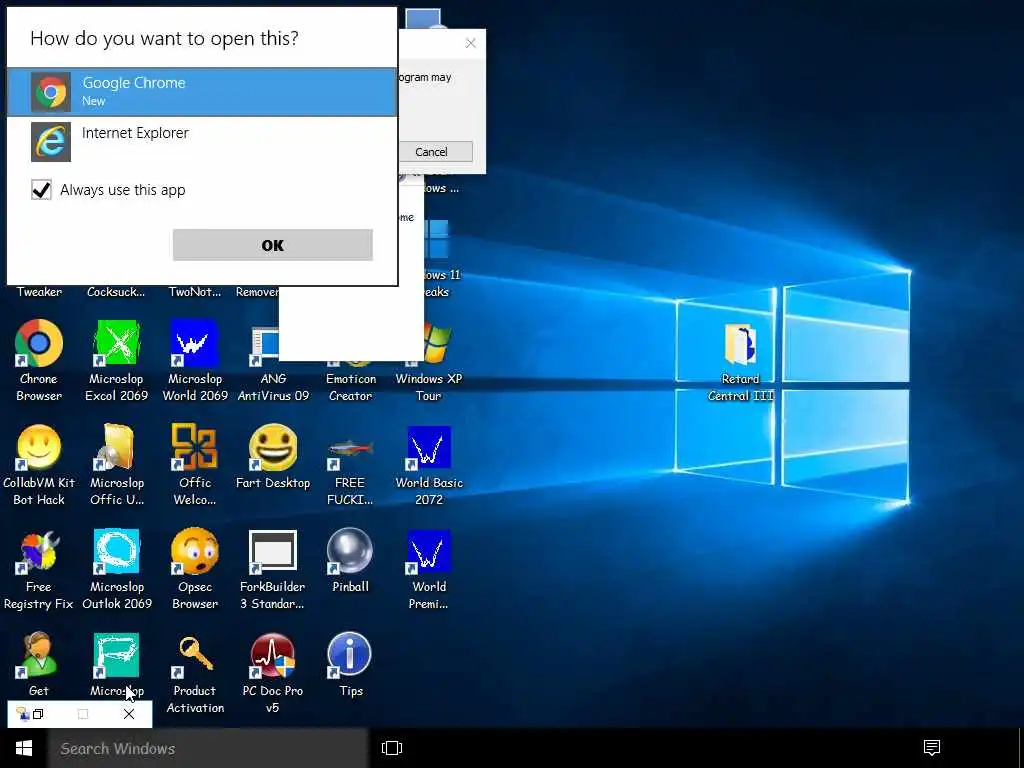Image resolution: width=1024 pixels, height=768 pixels.
Task: Open World Basic 2072 shortcut
Action: 429,464
